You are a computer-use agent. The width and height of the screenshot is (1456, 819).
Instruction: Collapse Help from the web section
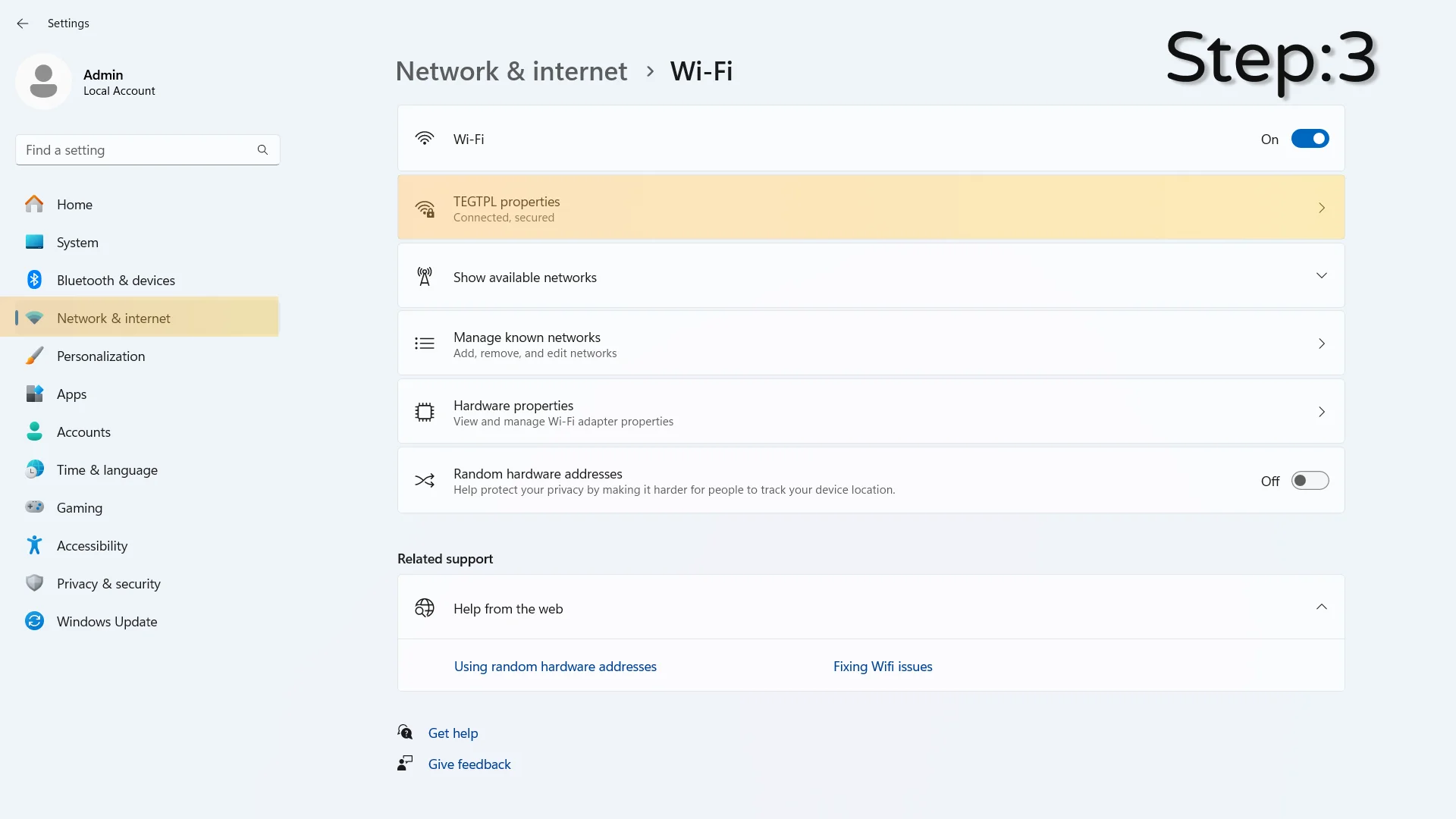[x=1321, y=608]
